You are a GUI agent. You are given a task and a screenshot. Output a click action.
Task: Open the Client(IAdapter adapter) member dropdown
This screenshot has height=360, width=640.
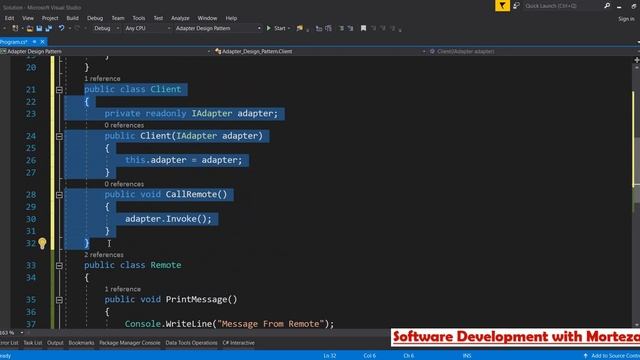(x=534, y=51)
